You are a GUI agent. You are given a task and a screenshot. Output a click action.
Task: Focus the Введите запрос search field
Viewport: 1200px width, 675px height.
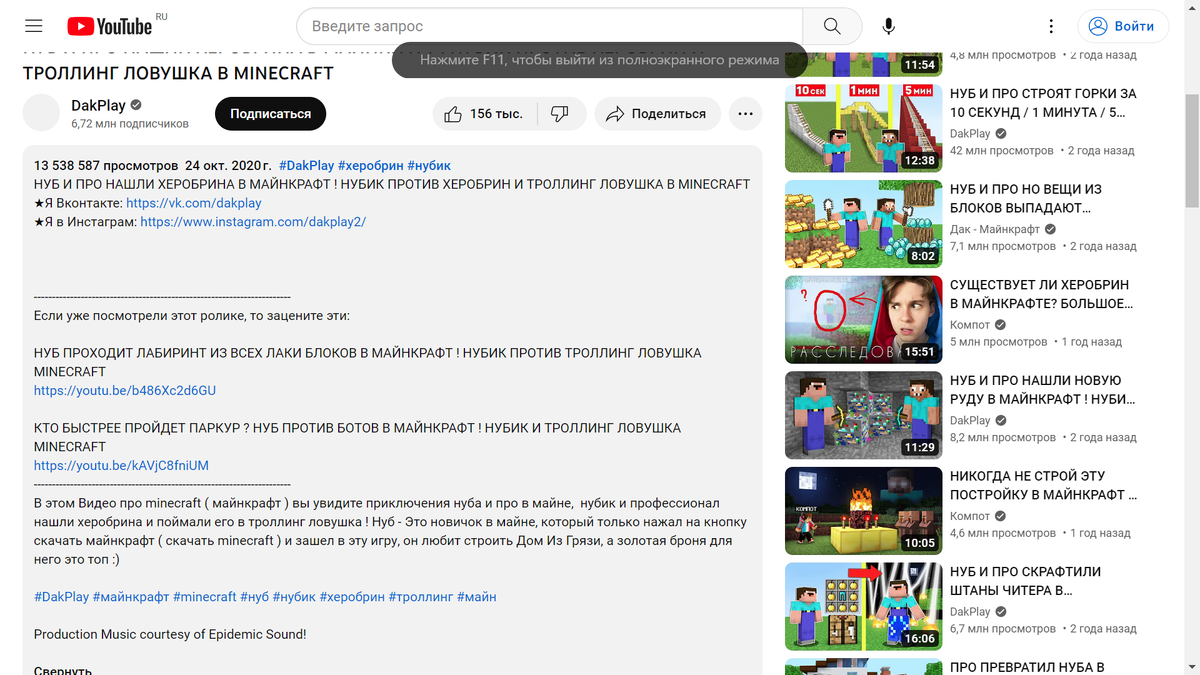point(550,26)
